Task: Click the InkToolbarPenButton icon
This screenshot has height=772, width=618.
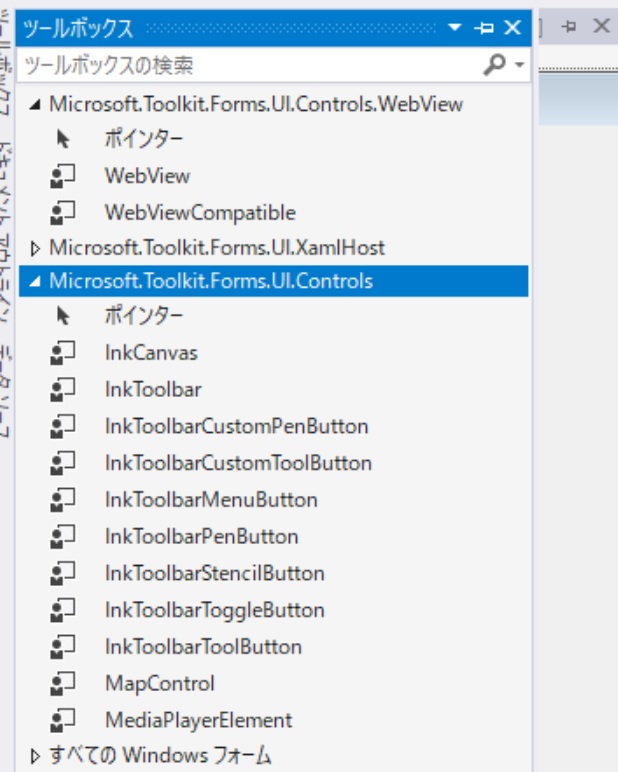Action: (63, 537)
